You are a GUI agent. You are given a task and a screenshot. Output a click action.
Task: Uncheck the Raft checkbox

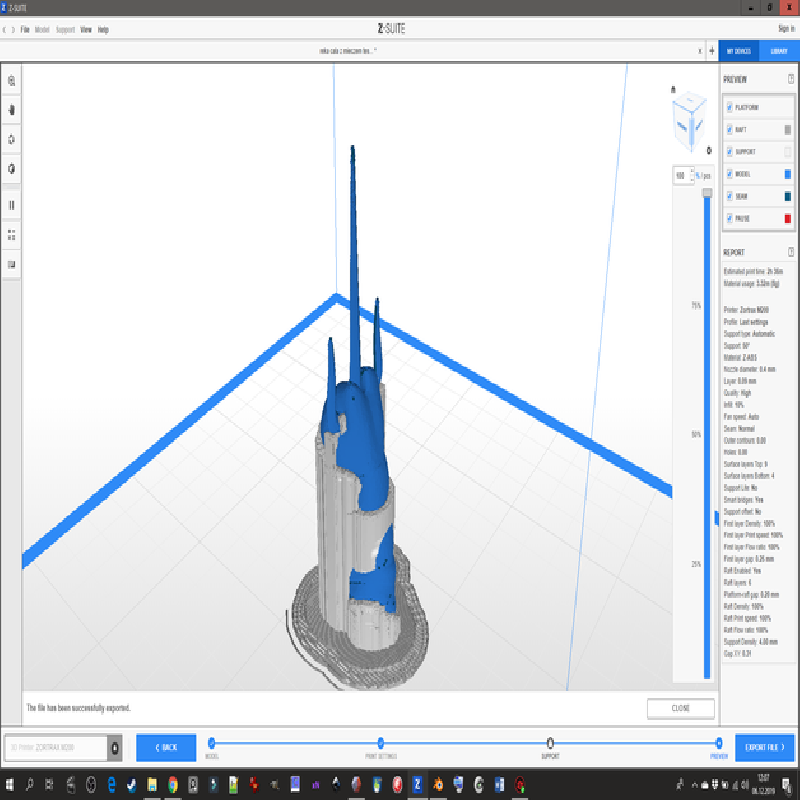coord(730,130)
